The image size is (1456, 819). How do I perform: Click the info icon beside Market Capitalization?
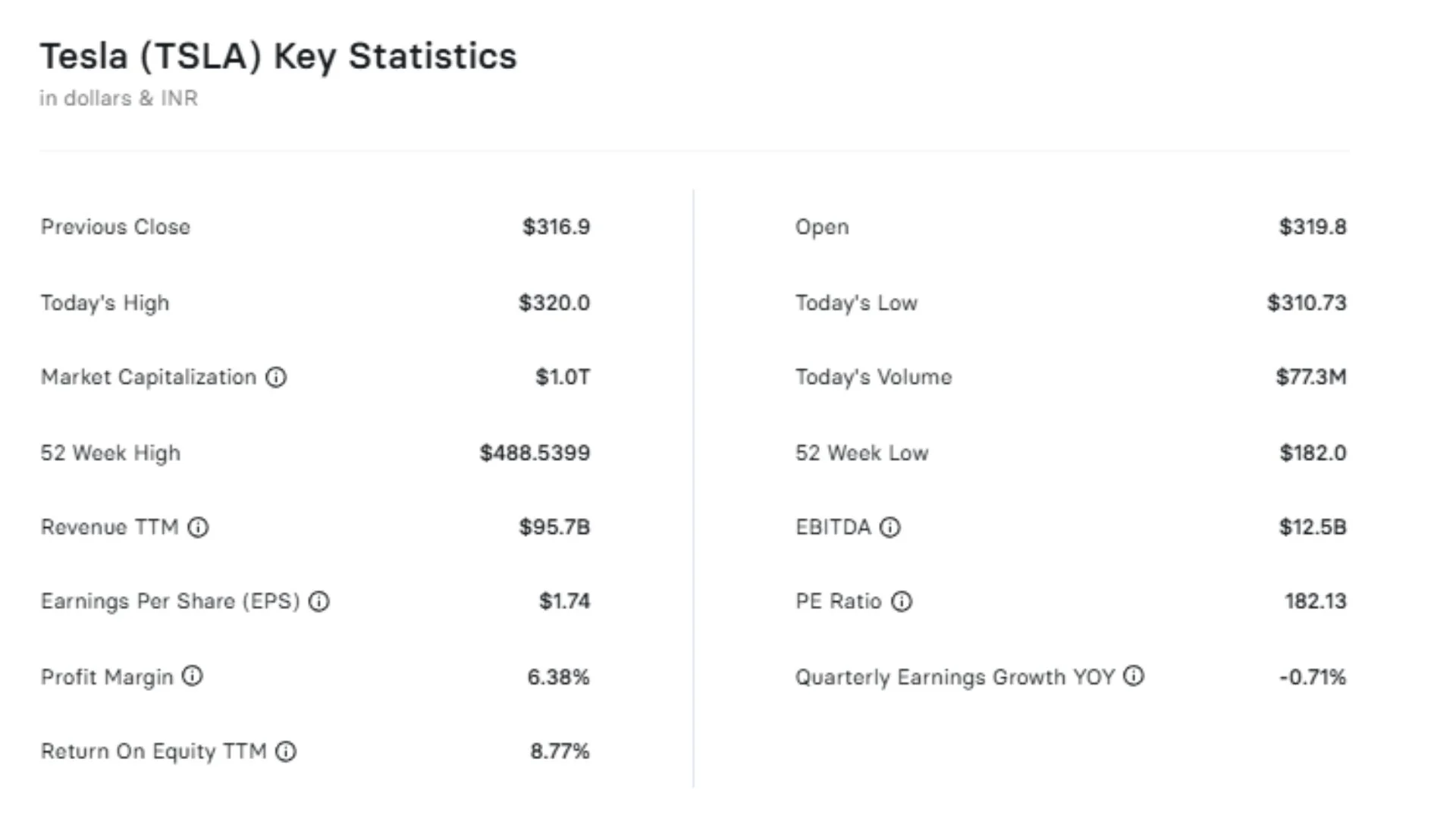[276, 377]
